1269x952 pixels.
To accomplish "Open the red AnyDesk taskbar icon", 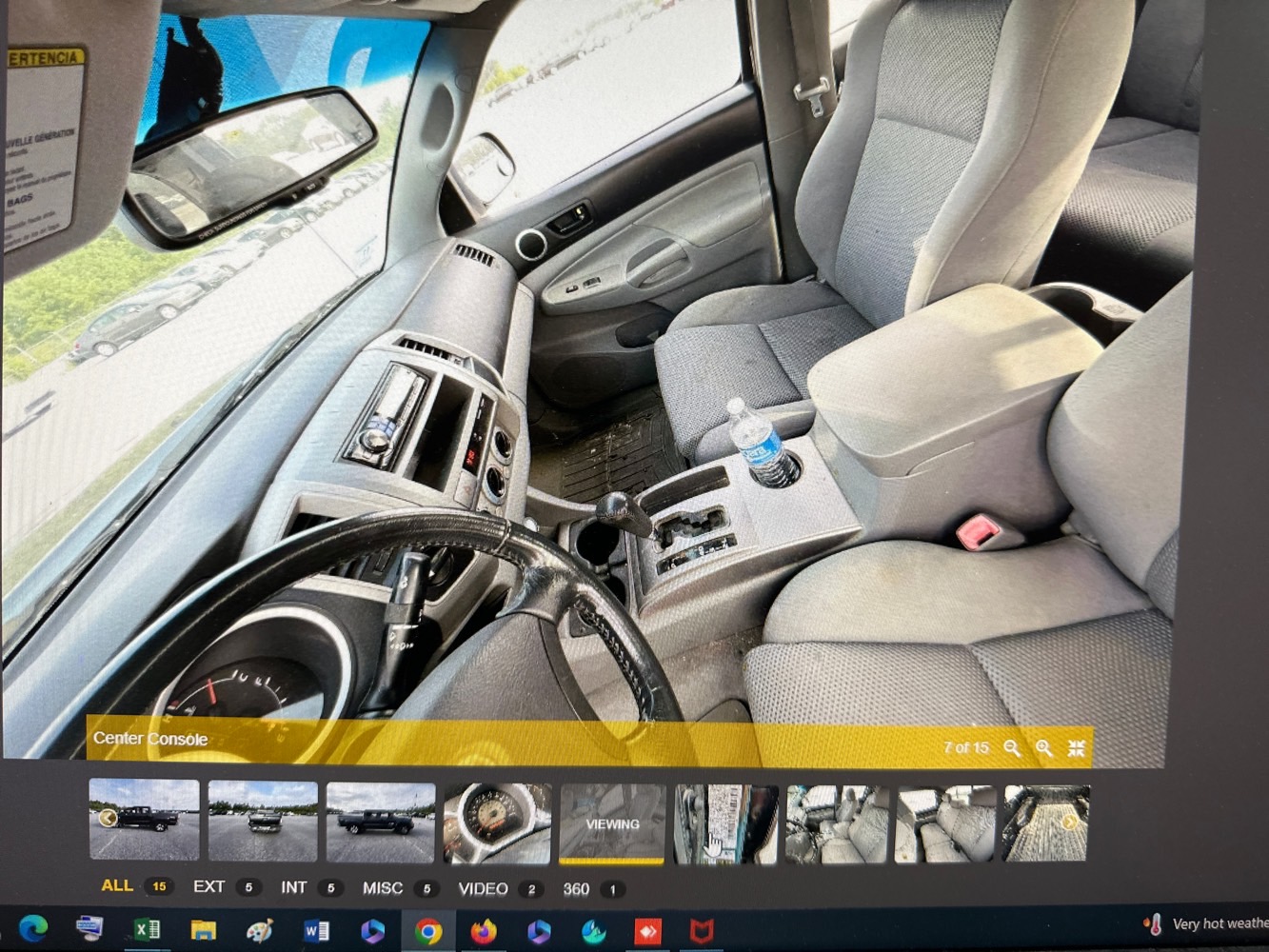I will click(648, 930).
